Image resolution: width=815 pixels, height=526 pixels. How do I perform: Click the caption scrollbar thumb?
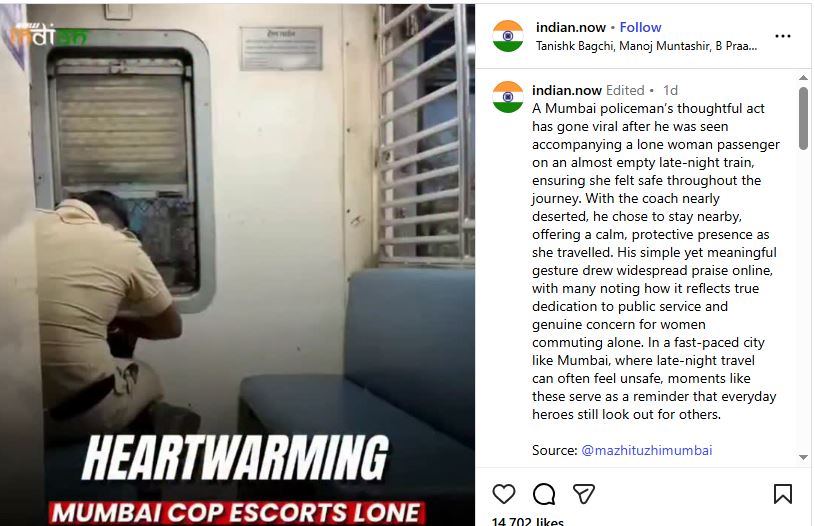pyautogui.click(x=803, y=119)
